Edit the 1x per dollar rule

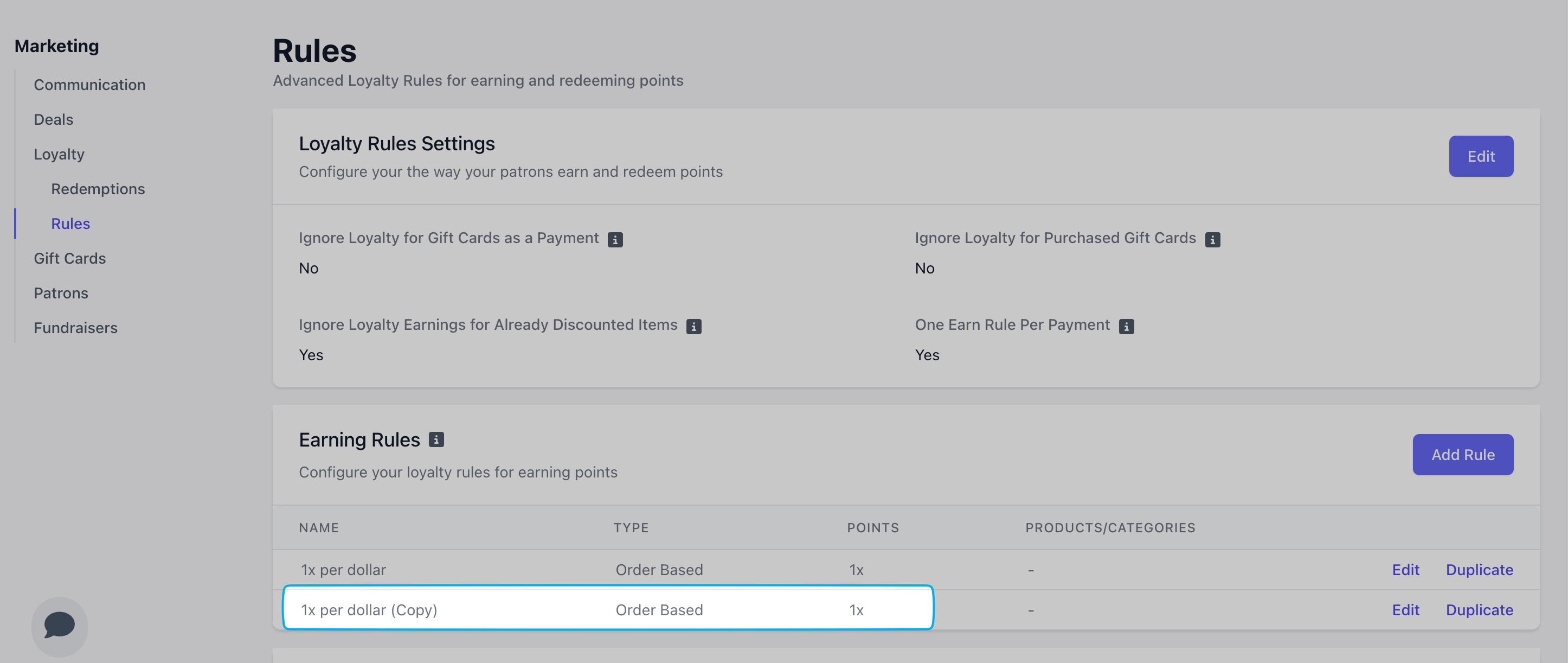tap(1405, 570)
